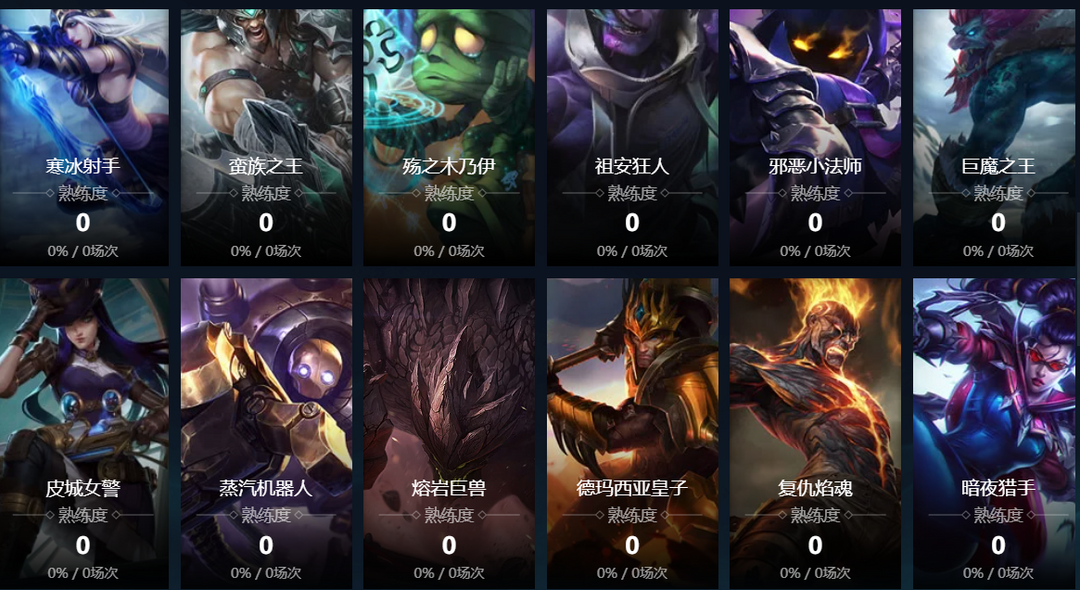
Task: Select the 皮城女警 champion card
Action: click(x=84, y=434)
